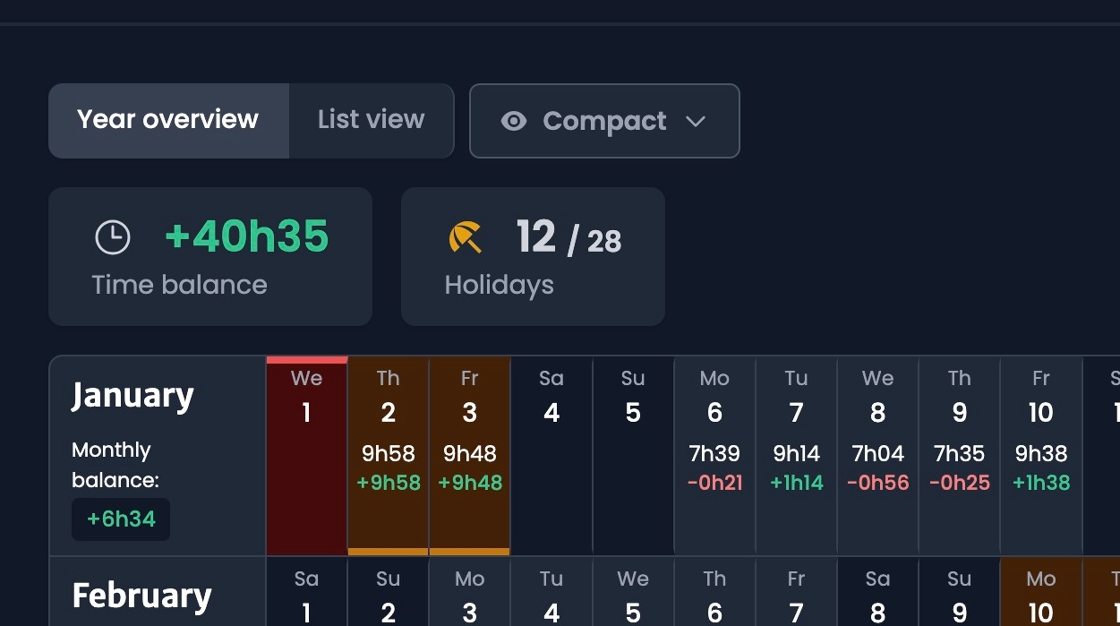Click the orange umbrella Holidays icon
This screenshot has height=626, width=1120.
(x=465, y=237)
